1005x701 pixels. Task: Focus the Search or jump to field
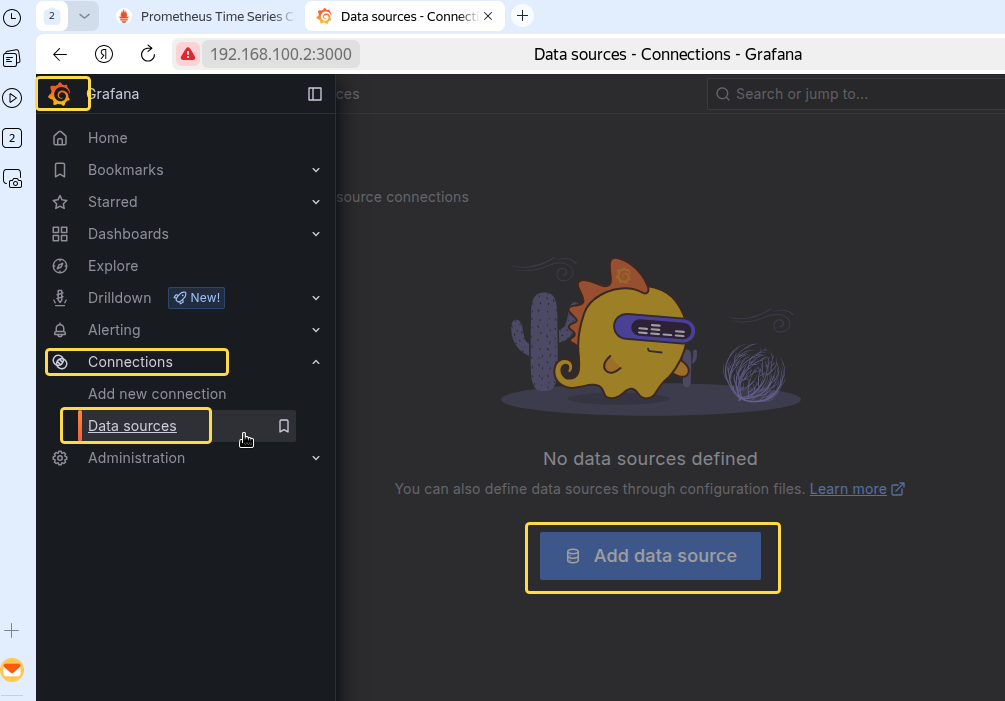coord(856,94)
